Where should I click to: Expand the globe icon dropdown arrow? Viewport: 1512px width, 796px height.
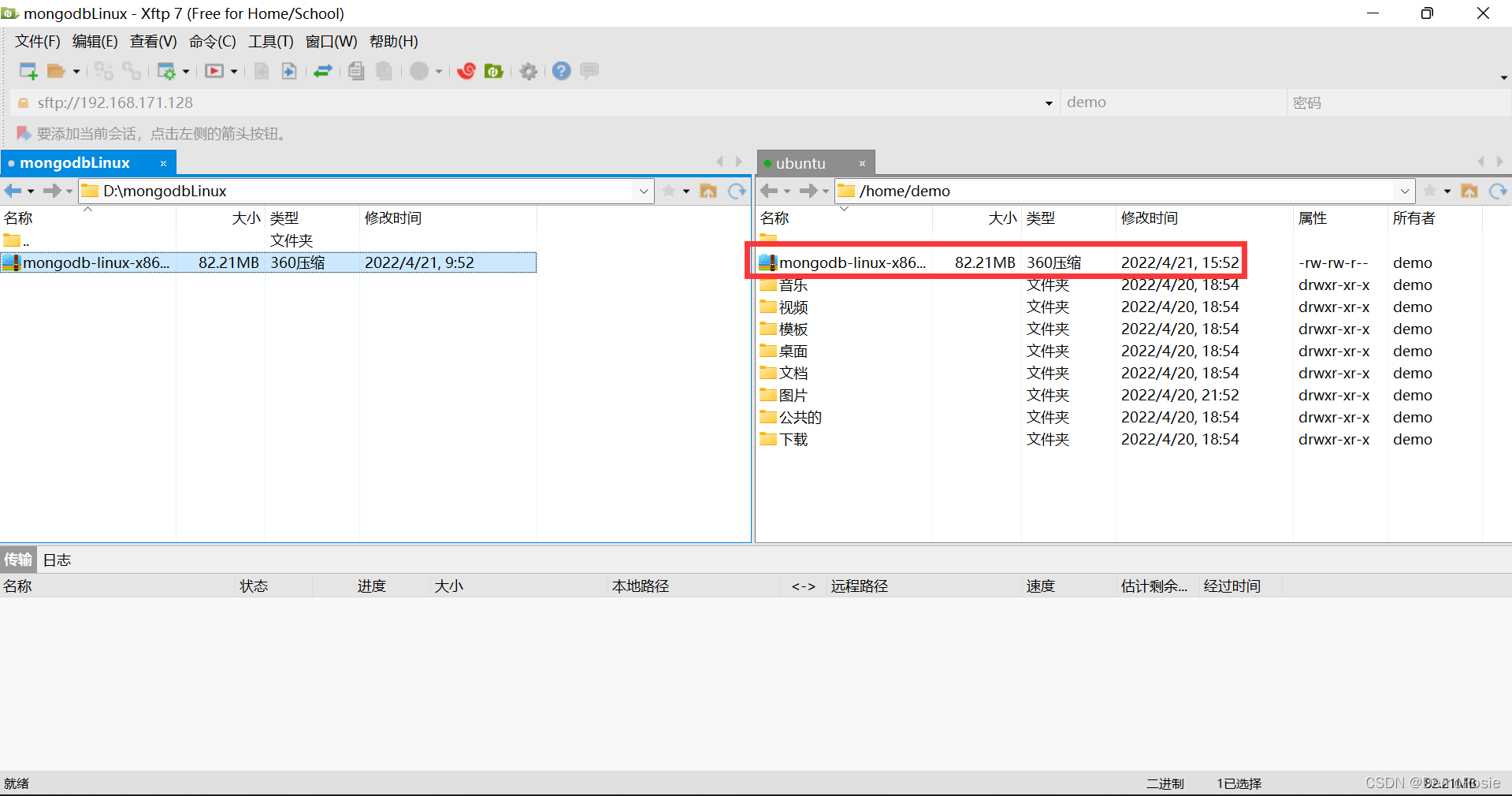click(x=439, y=72)
